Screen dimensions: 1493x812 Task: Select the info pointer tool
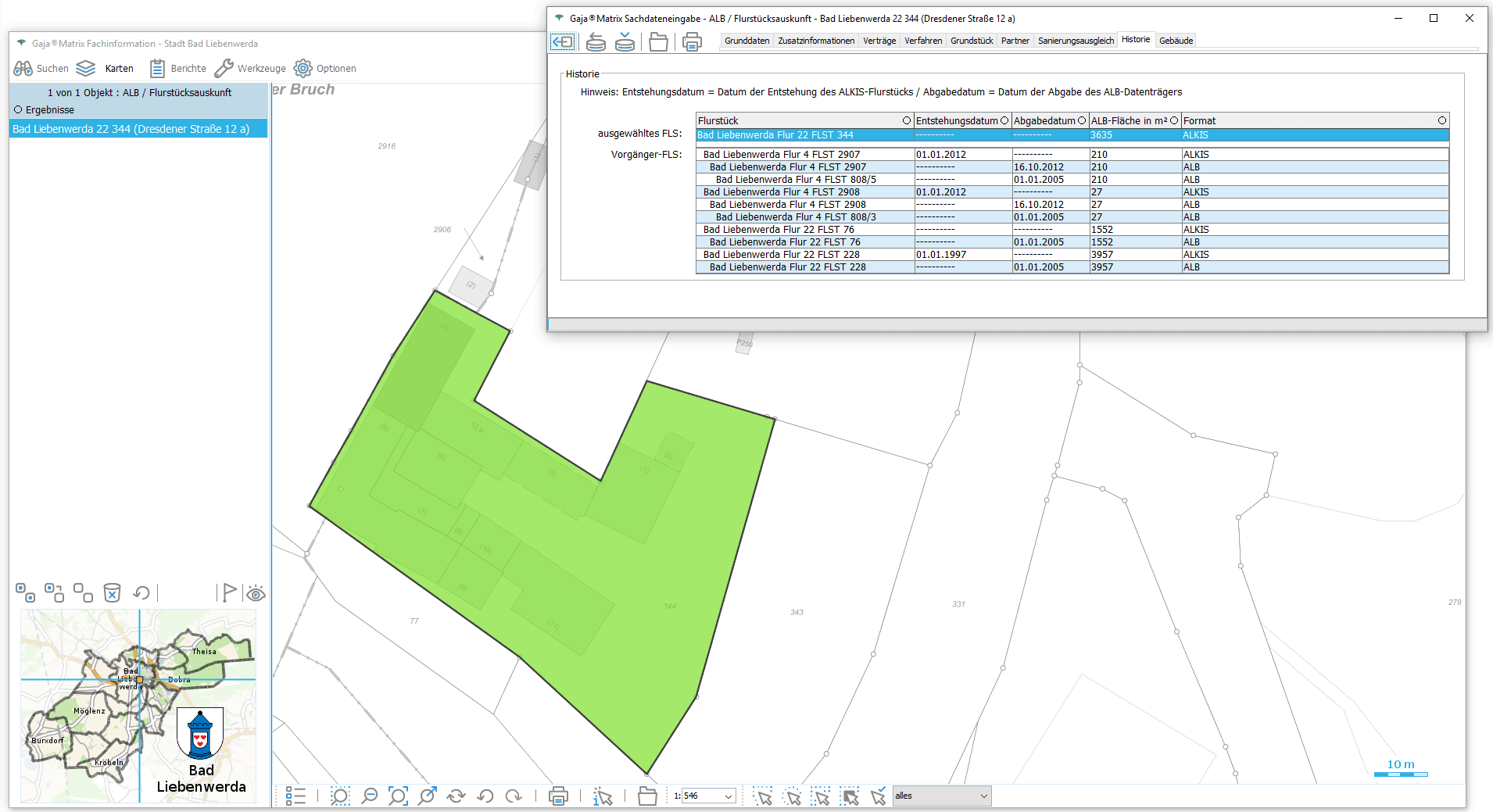point(603,796)
